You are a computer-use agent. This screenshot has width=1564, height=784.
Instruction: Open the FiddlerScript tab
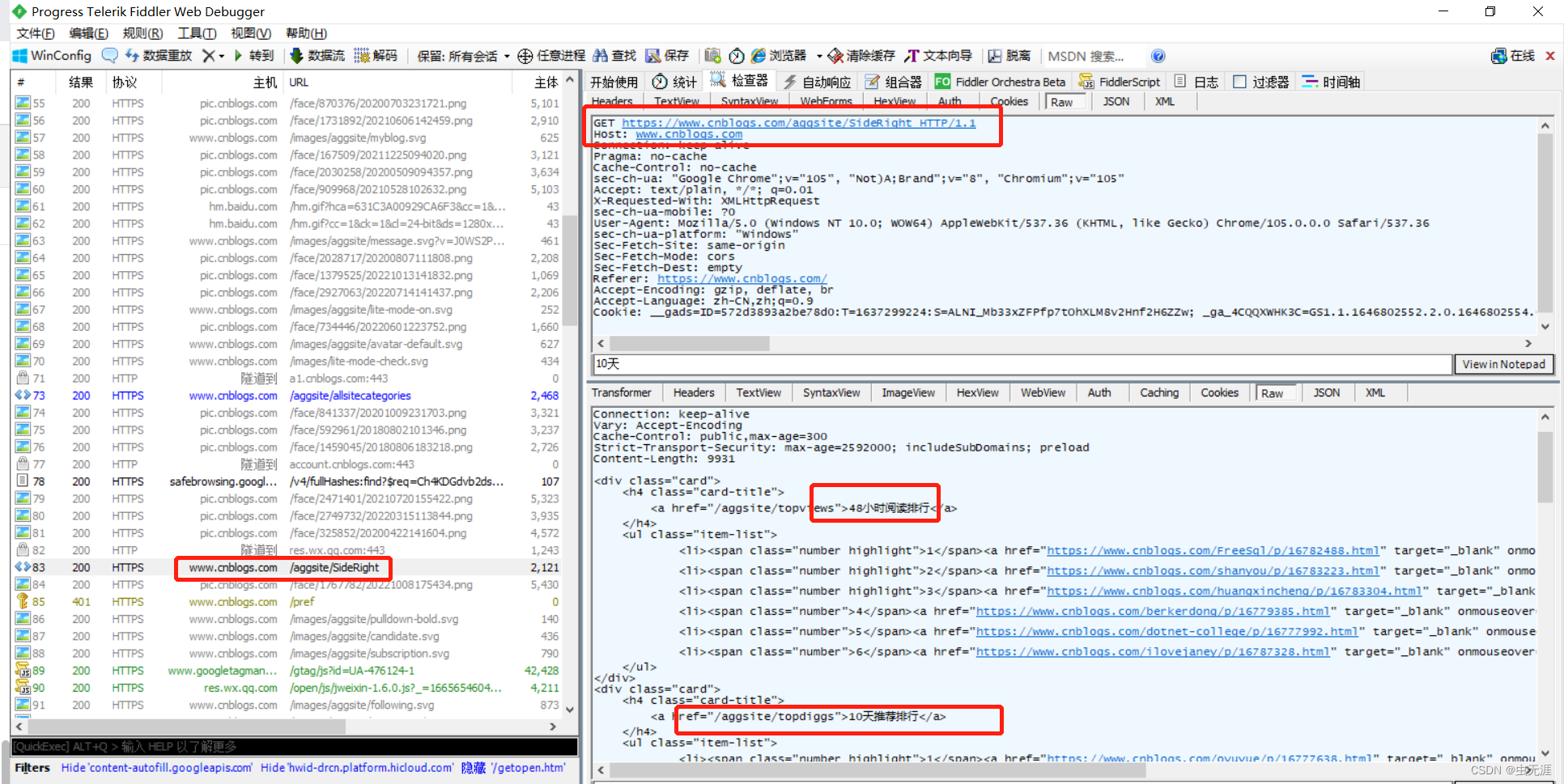(x=1120, y=82)
